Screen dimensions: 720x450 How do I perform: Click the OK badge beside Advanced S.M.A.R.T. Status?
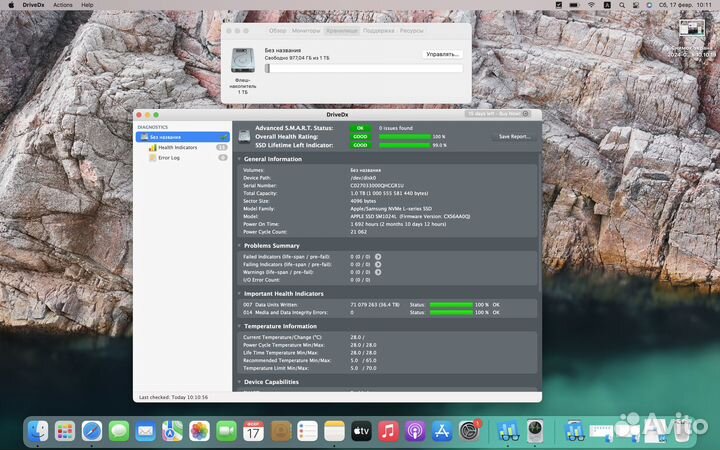click(x=360, y=128)
